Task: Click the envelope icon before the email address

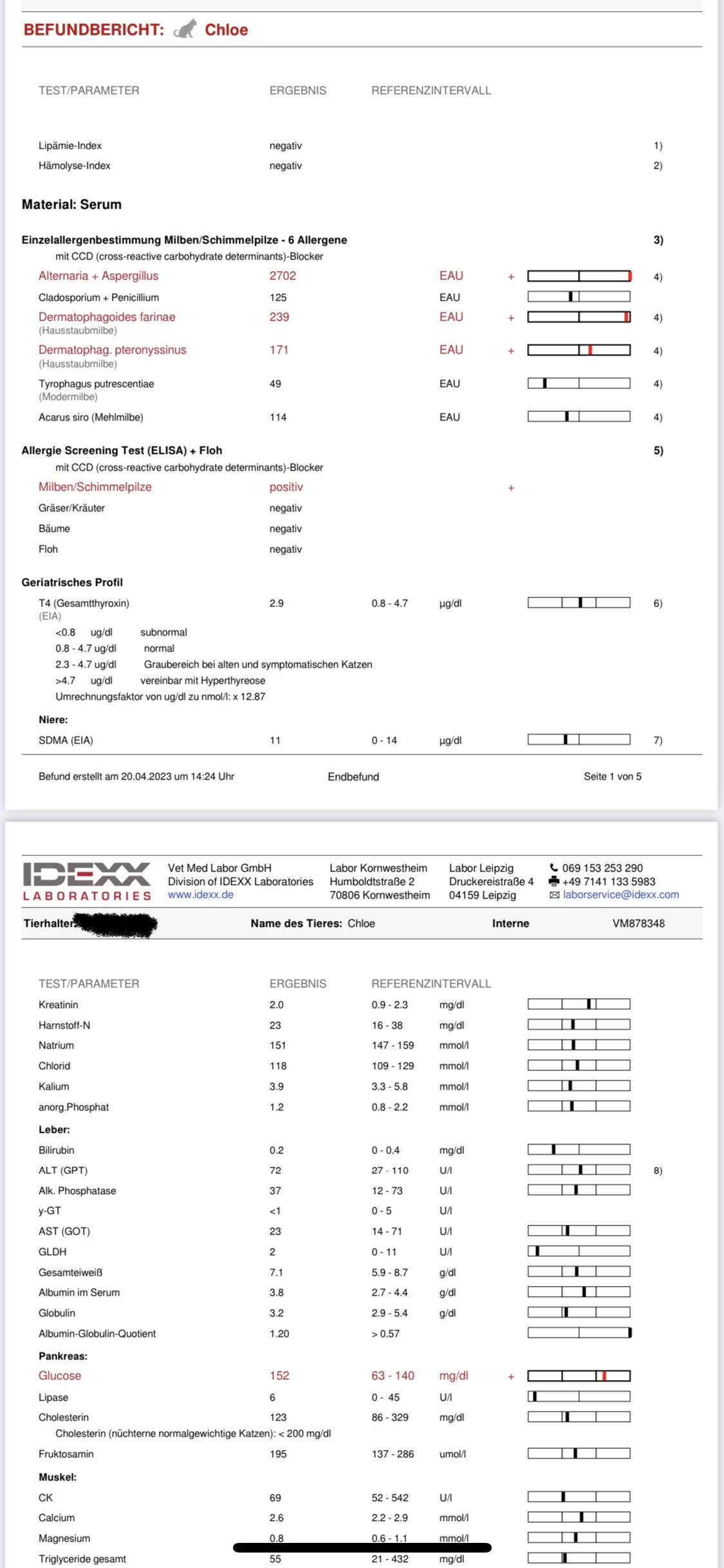Action: (554, 895)
